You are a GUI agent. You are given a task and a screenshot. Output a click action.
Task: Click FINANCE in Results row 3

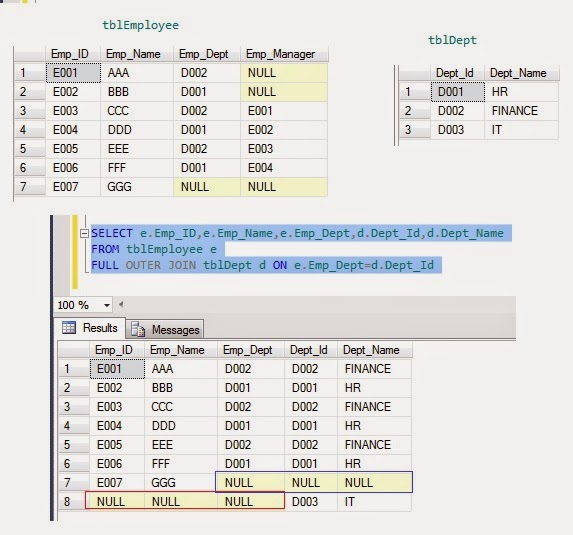click(374, 406)
